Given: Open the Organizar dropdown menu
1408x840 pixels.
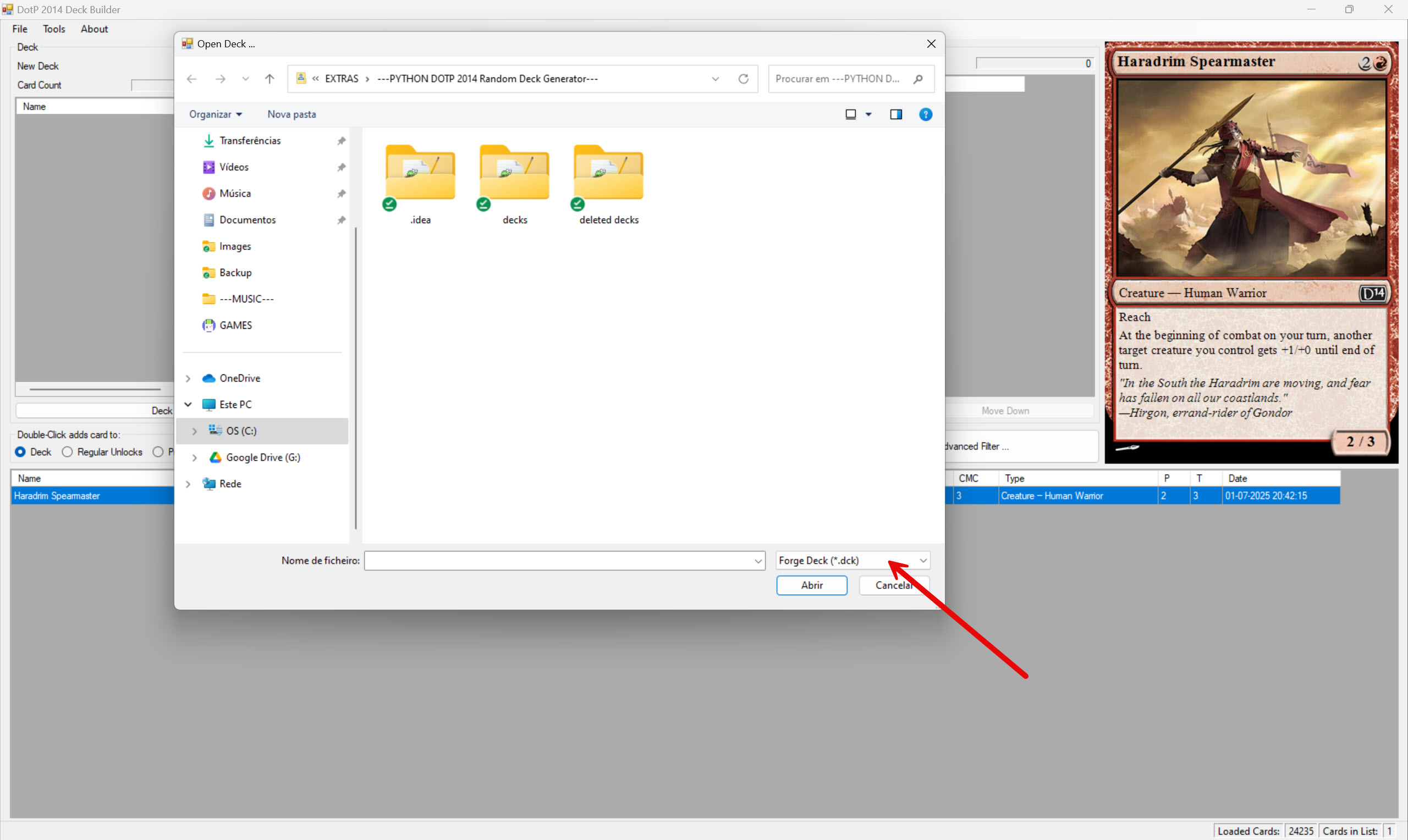Looking at the screenshot, I should tap(215, 114).
